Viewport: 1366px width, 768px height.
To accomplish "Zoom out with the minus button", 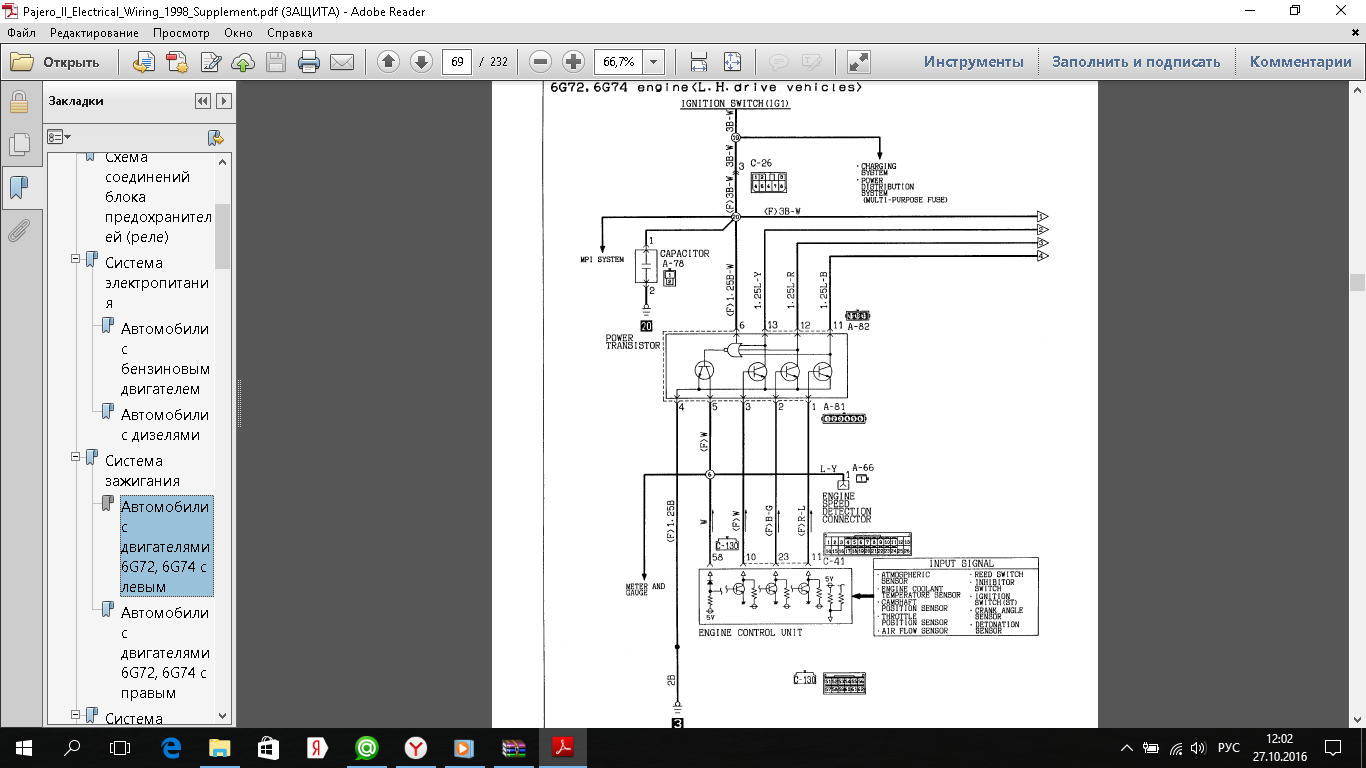I will pos(541,62).
